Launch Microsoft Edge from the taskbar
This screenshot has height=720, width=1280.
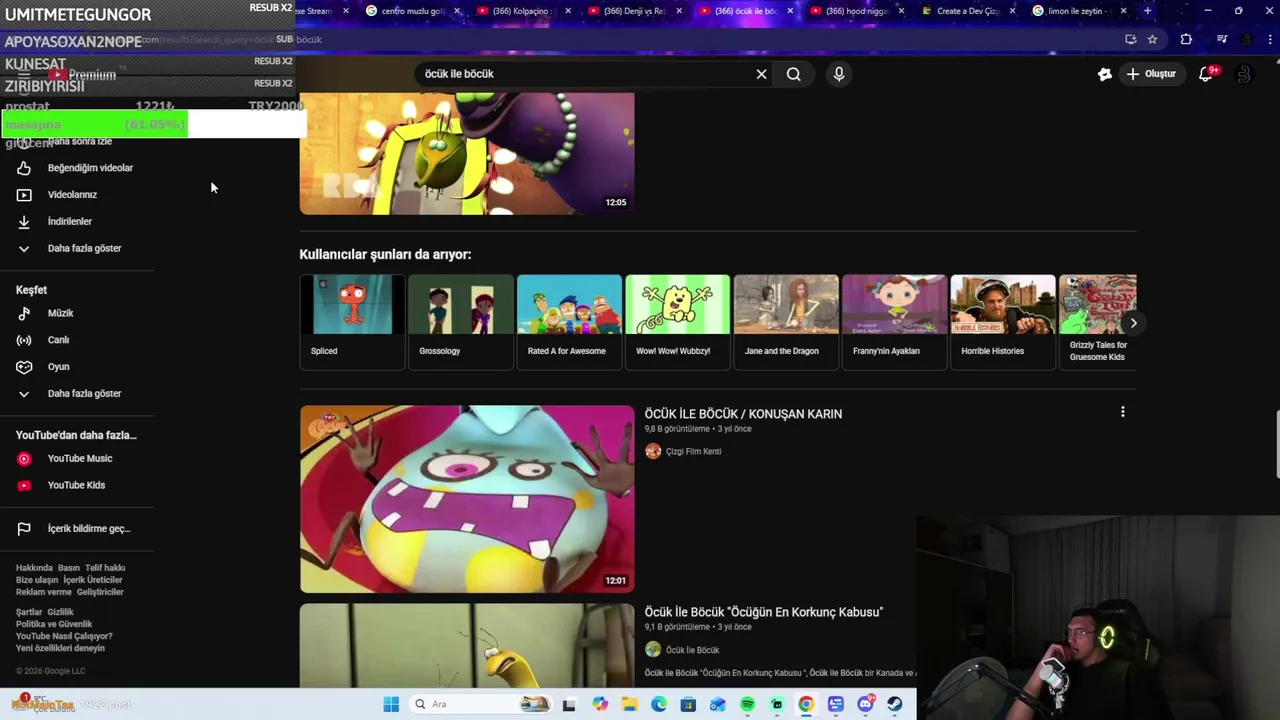click(659, 704)
